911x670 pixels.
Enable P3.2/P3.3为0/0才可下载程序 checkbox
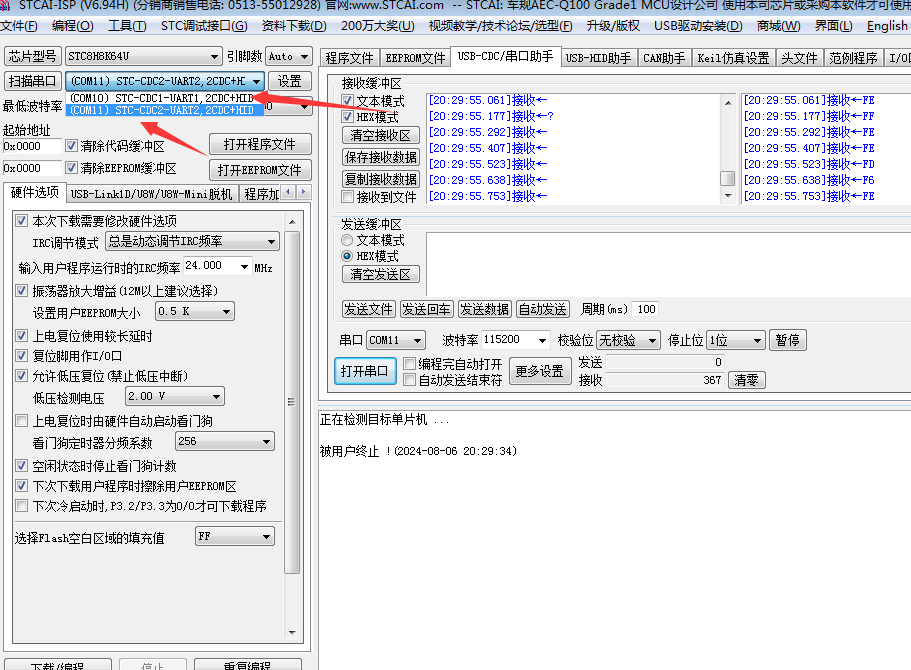21,506
